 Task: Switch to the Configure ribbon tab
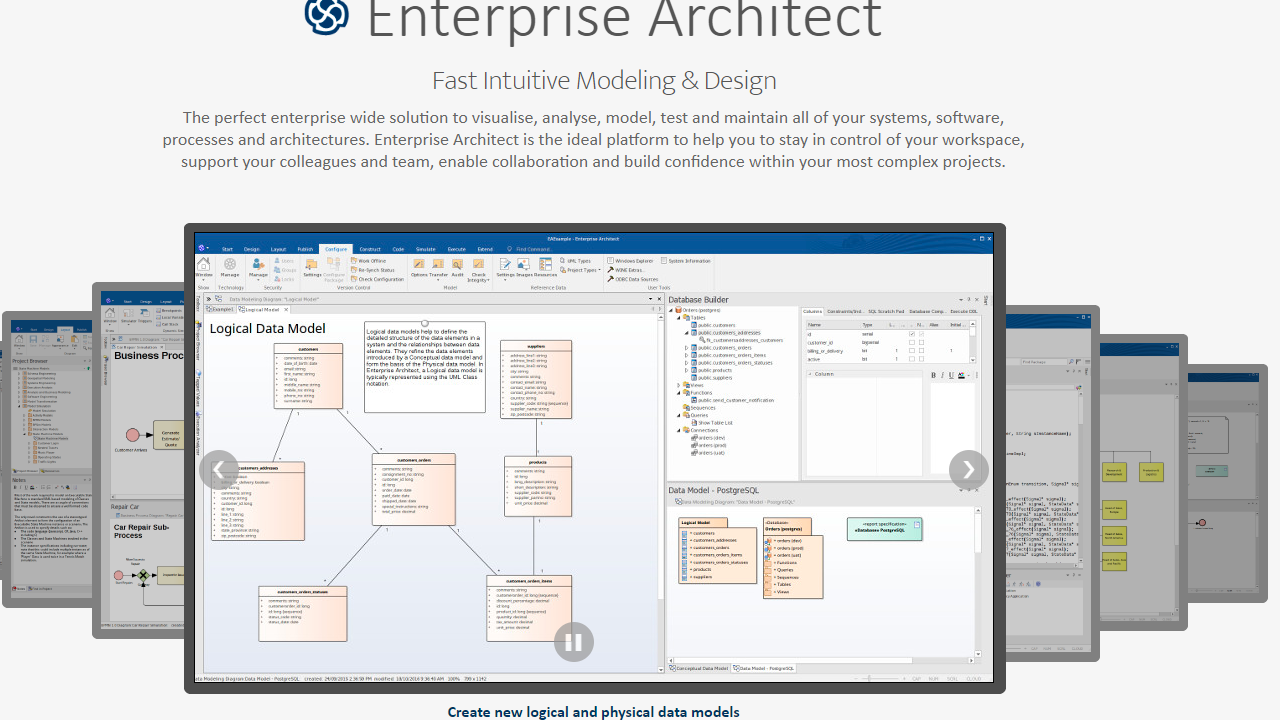(335, 249)
